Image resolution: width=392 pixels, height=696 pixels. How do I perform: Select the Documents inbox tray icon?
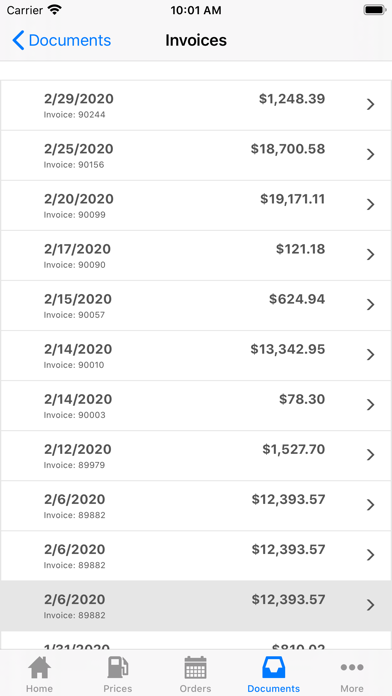273,668
